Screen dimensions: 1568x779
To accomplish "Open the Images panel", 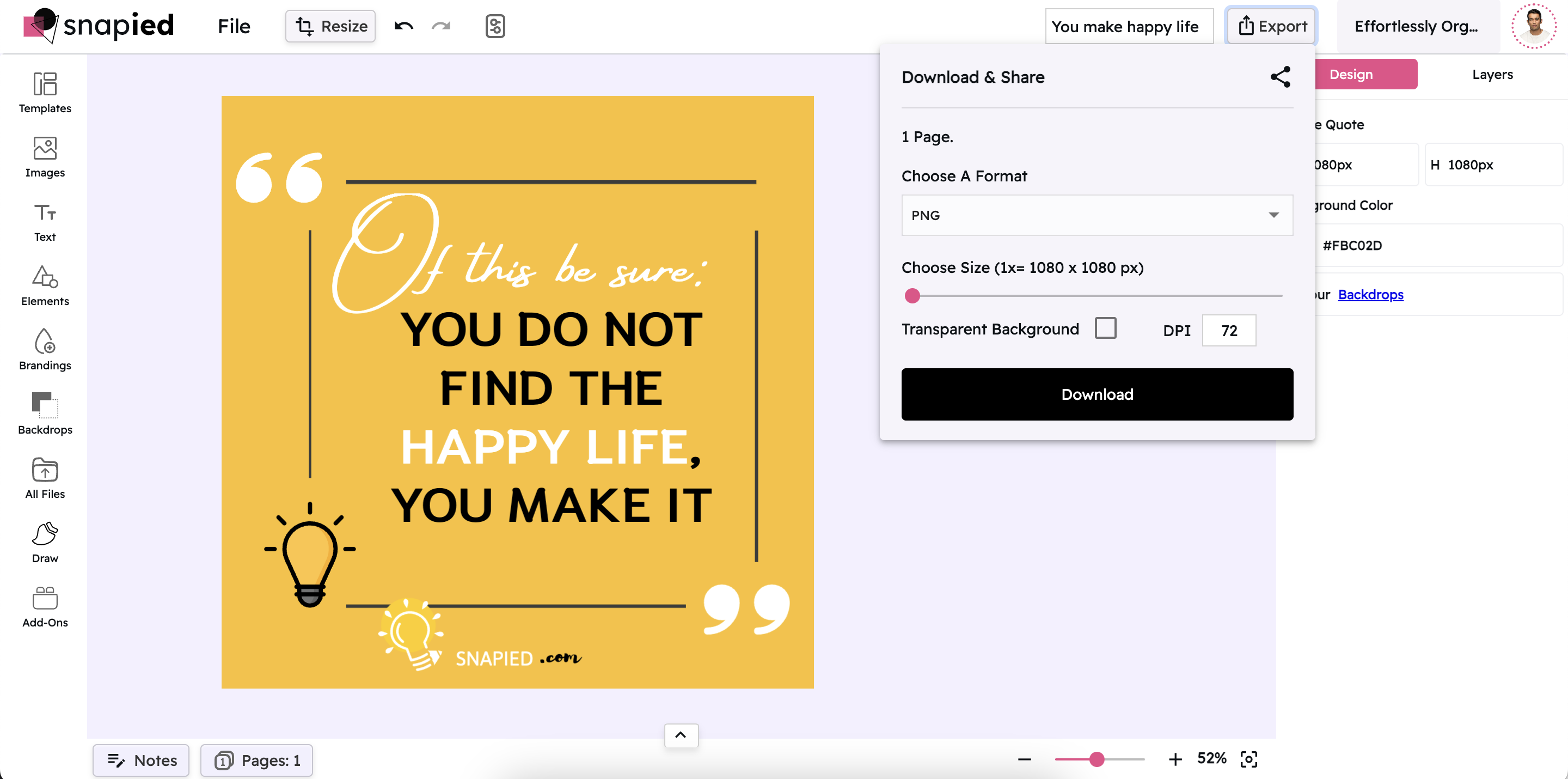I will tap(45, 156).
